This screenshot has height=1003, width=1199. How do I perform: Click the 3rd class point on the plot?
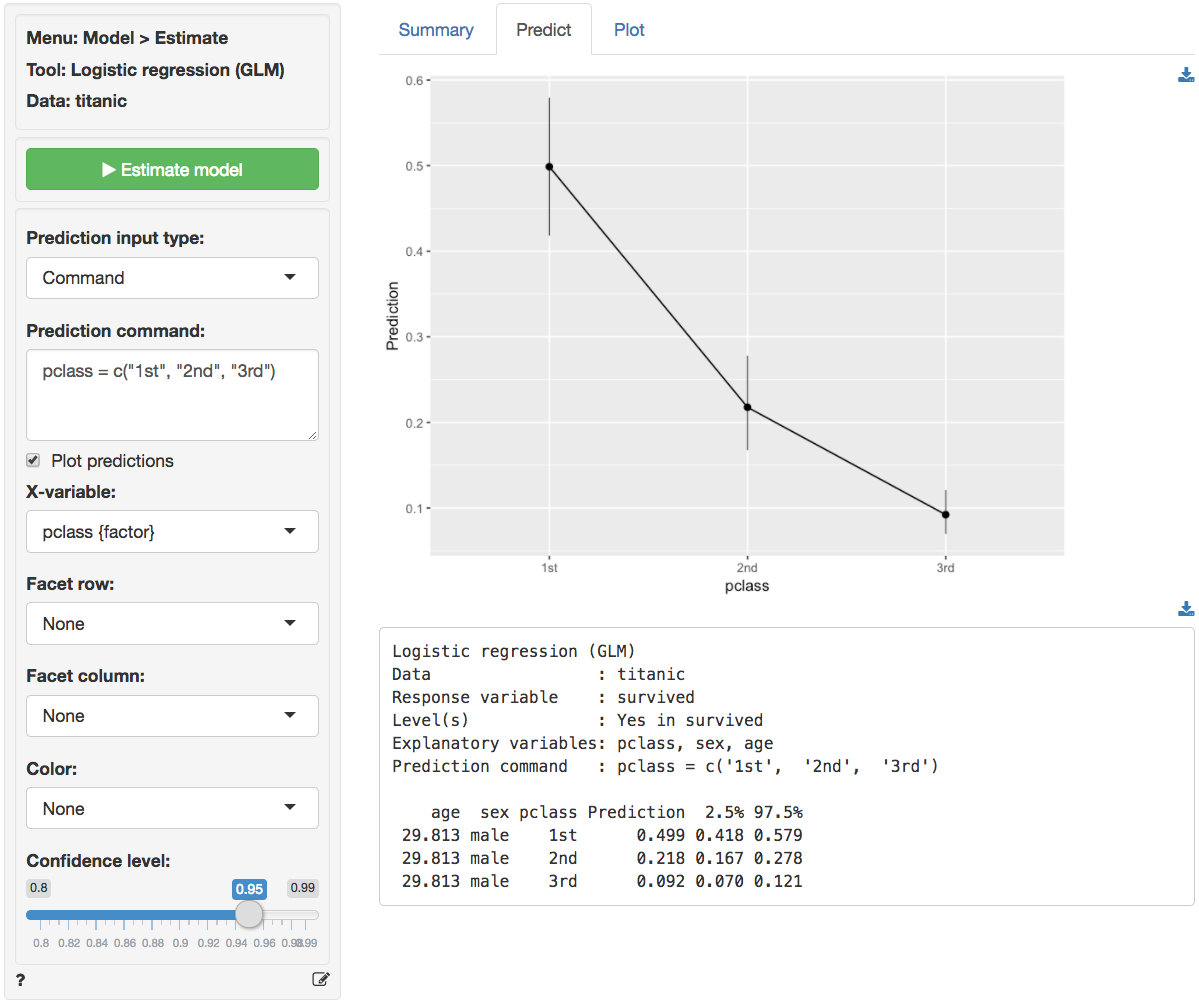pos(945,515)
